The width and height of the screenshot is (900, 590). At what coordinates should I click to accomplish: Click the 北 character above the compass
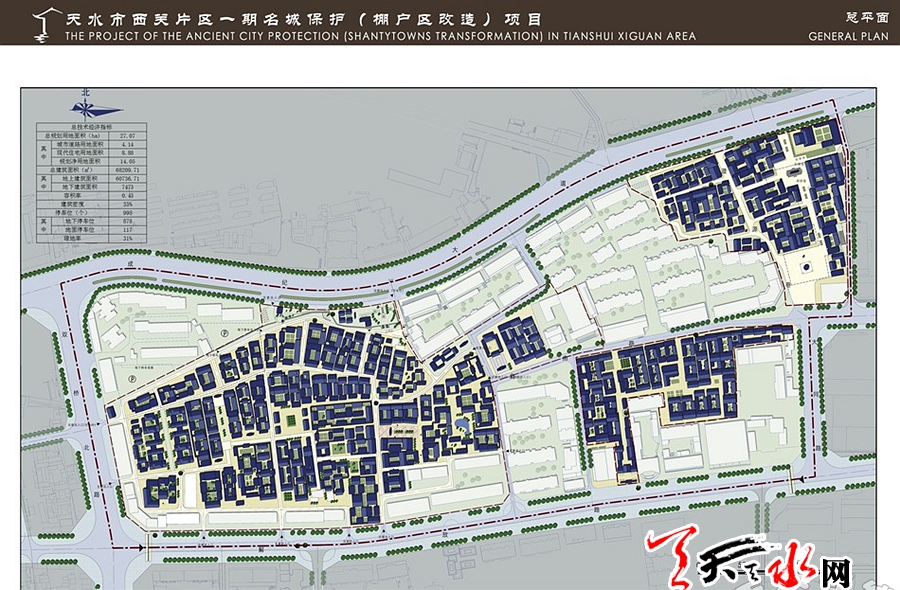(86, 91)
